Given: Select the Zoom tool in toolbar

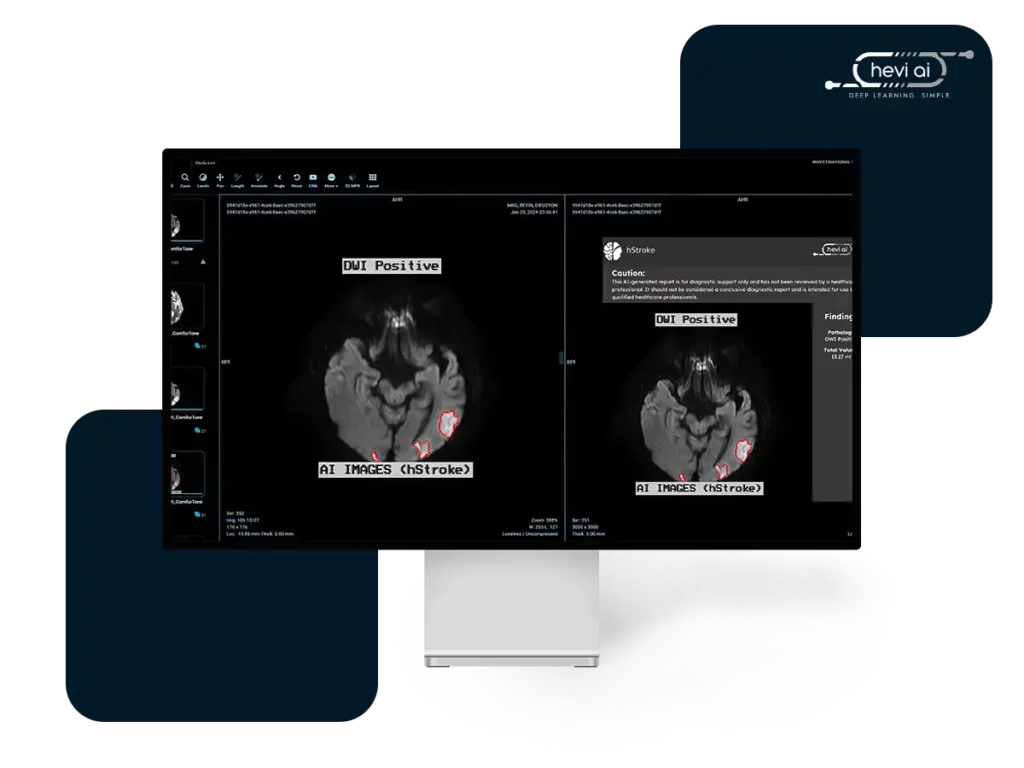Looking at the screenshot, I should point(185,178).
